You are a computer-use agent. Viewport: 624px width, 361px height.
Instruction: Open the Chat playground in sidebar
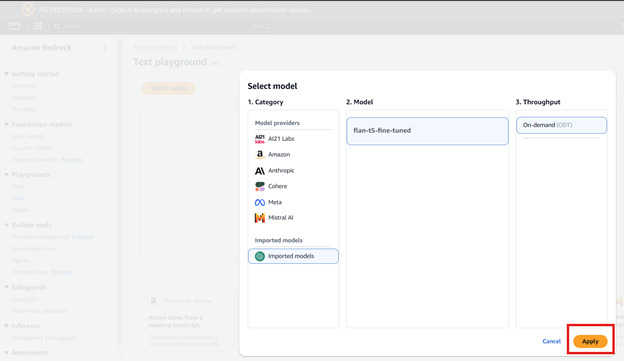(18, 186)
